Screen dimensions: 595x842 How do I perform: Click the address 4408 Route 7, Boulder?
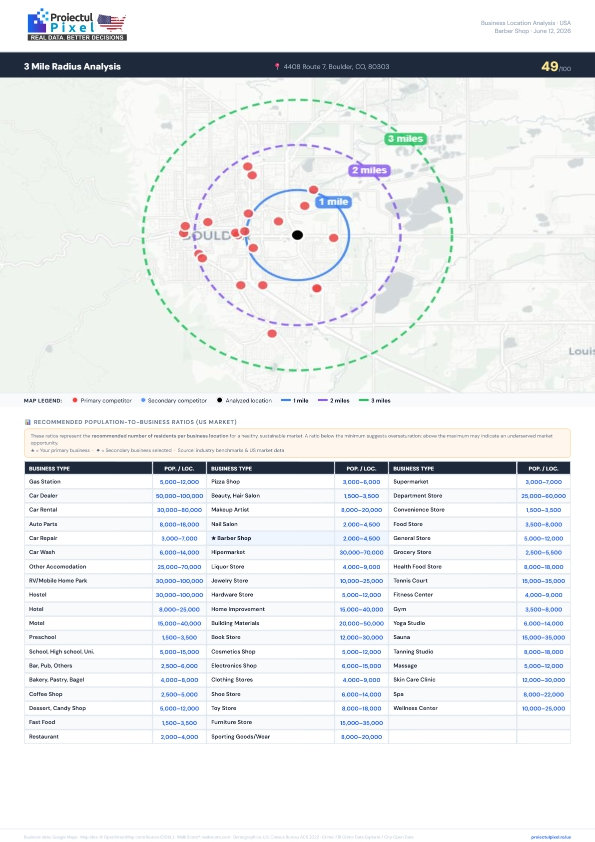pos(336,67)
